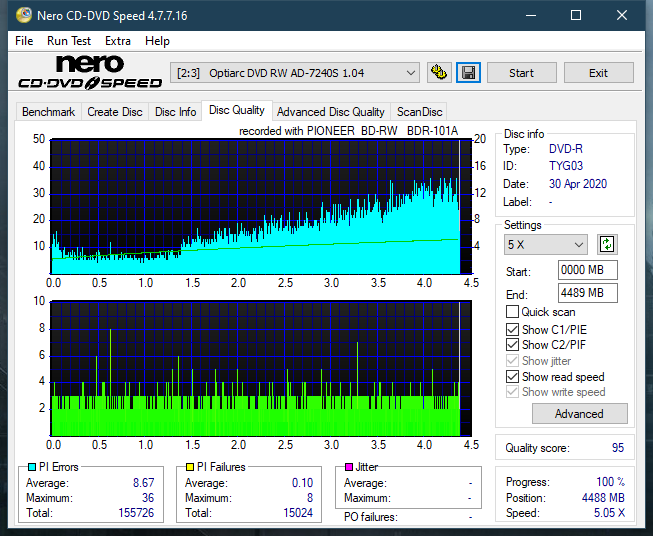Click the progress value 100 %
The height and width of the screenshot is (536, 653).
pyautogui.click(x=611, y=482)
